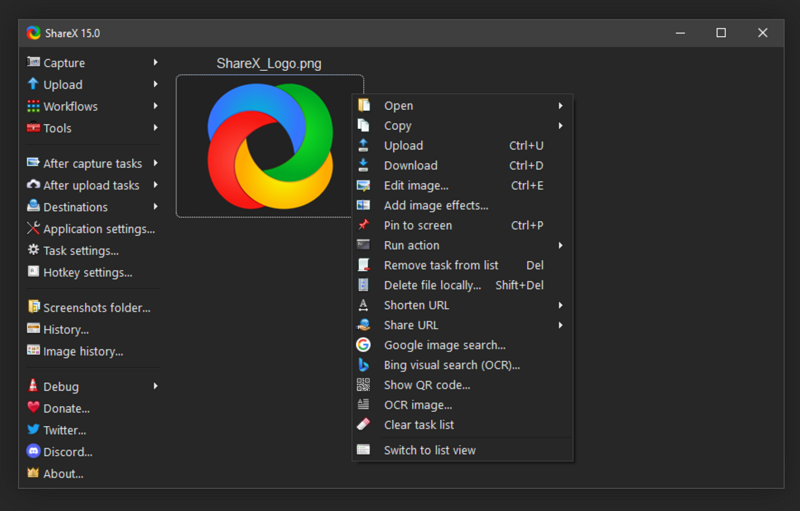800x511 pixels.
Task: Select the ShareX_Logo.png thumbnail
Action: click(269, 146)
